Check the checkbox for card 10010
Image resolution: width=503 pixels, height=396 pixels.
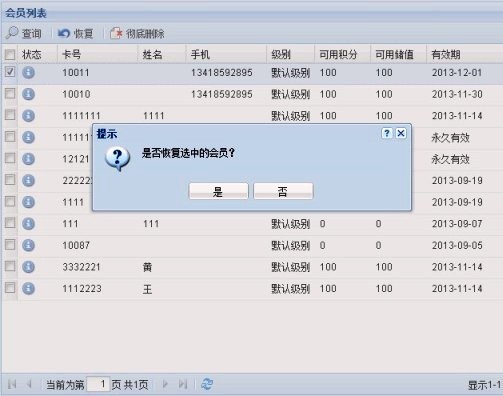coord(10,94)
